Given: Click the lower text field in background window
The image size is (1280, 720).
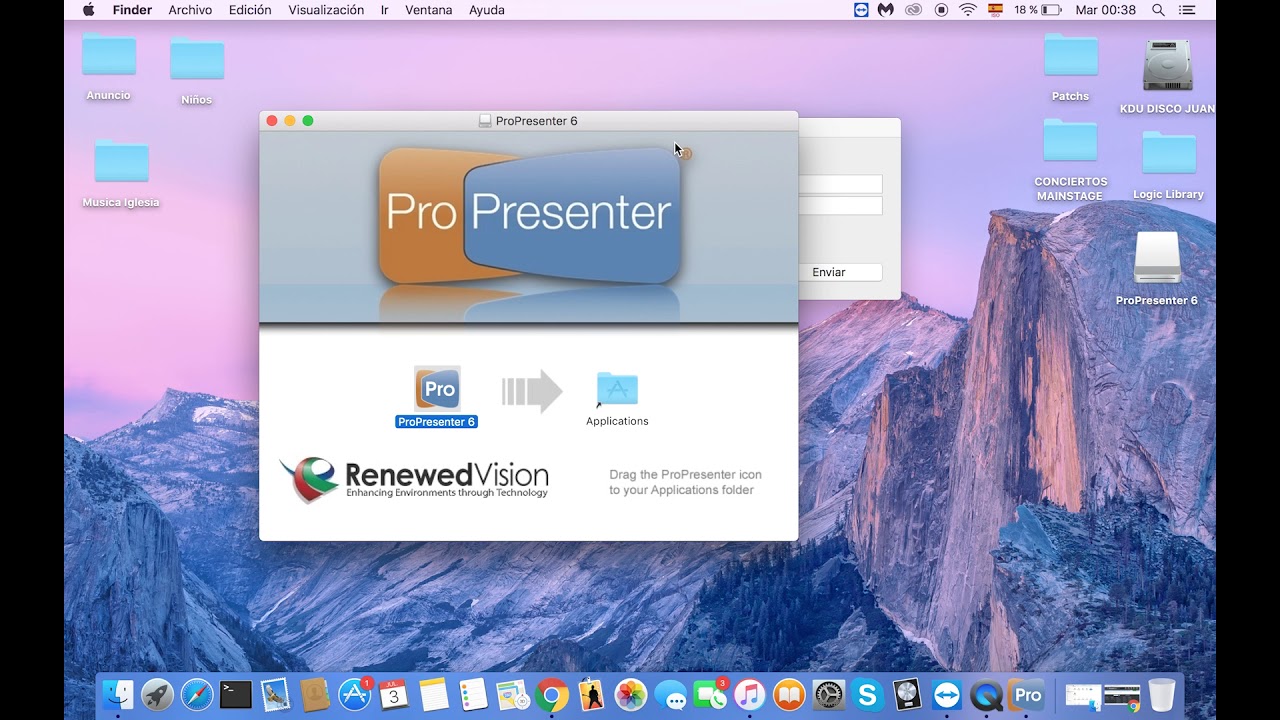Looking at the screenshot, I should pos(840,205).
